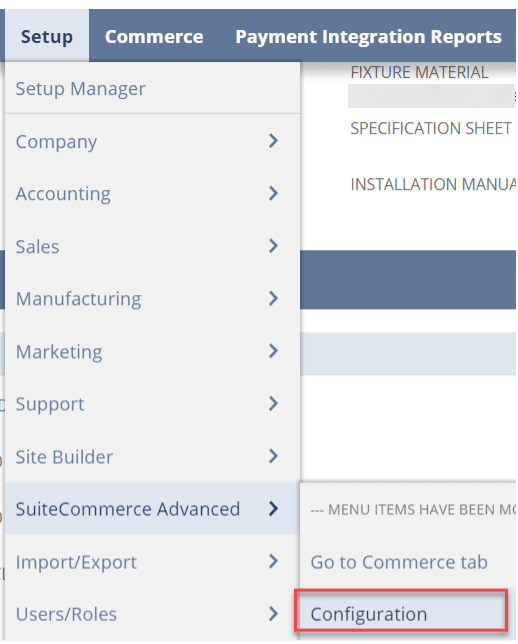Open the Marketing submenu
Viewport: 518px width, 644px height.
click(152, 351)
